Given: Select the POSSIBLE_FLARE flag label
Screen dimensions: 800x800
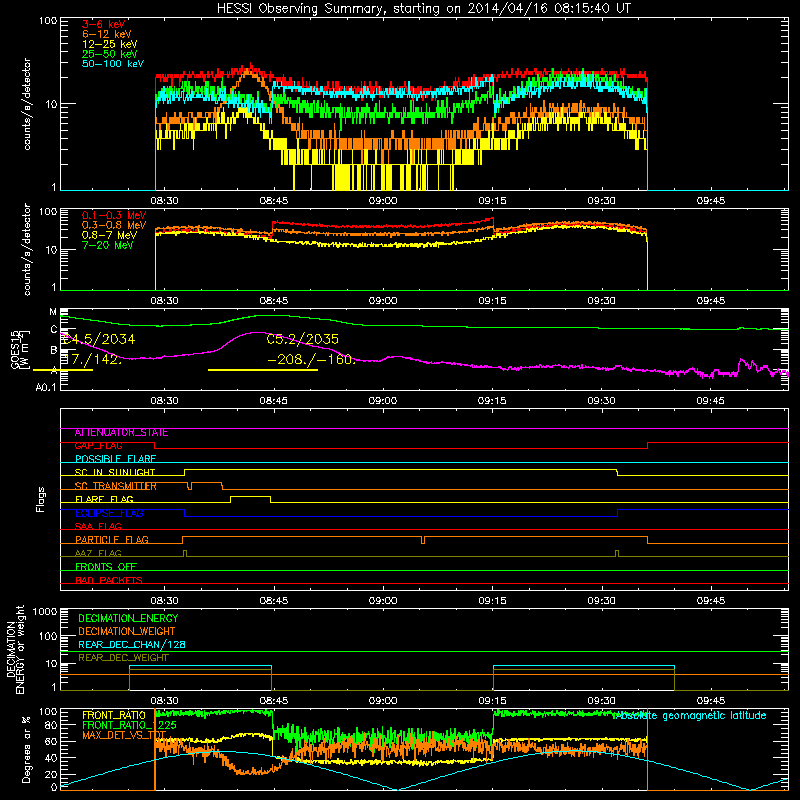Looking at the screenshot, I should pos(115,459).
